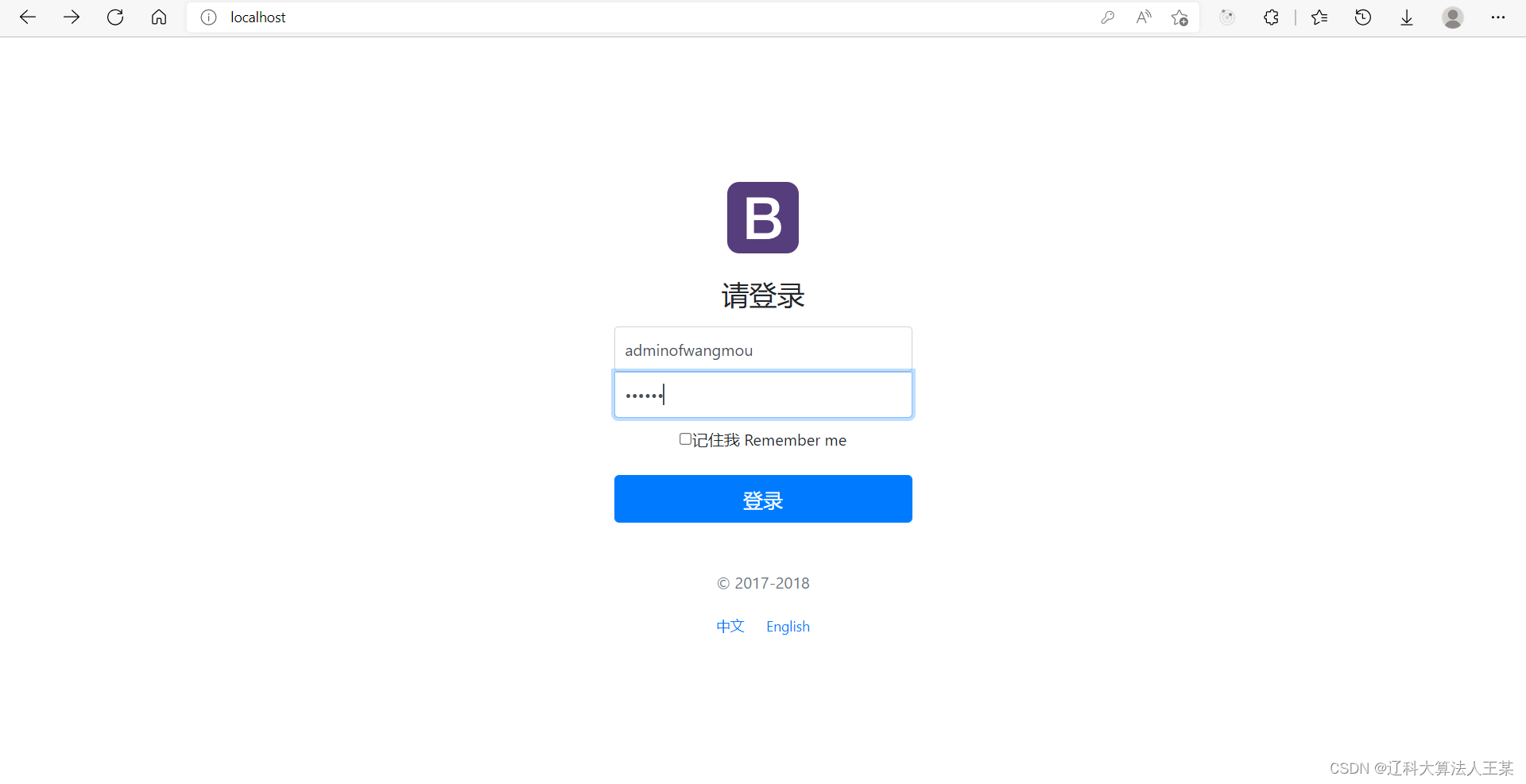View site information icon beside localhost
The height and width of the screenshot is (784, 1526).
pyautogui.click(x=208, y=17)
